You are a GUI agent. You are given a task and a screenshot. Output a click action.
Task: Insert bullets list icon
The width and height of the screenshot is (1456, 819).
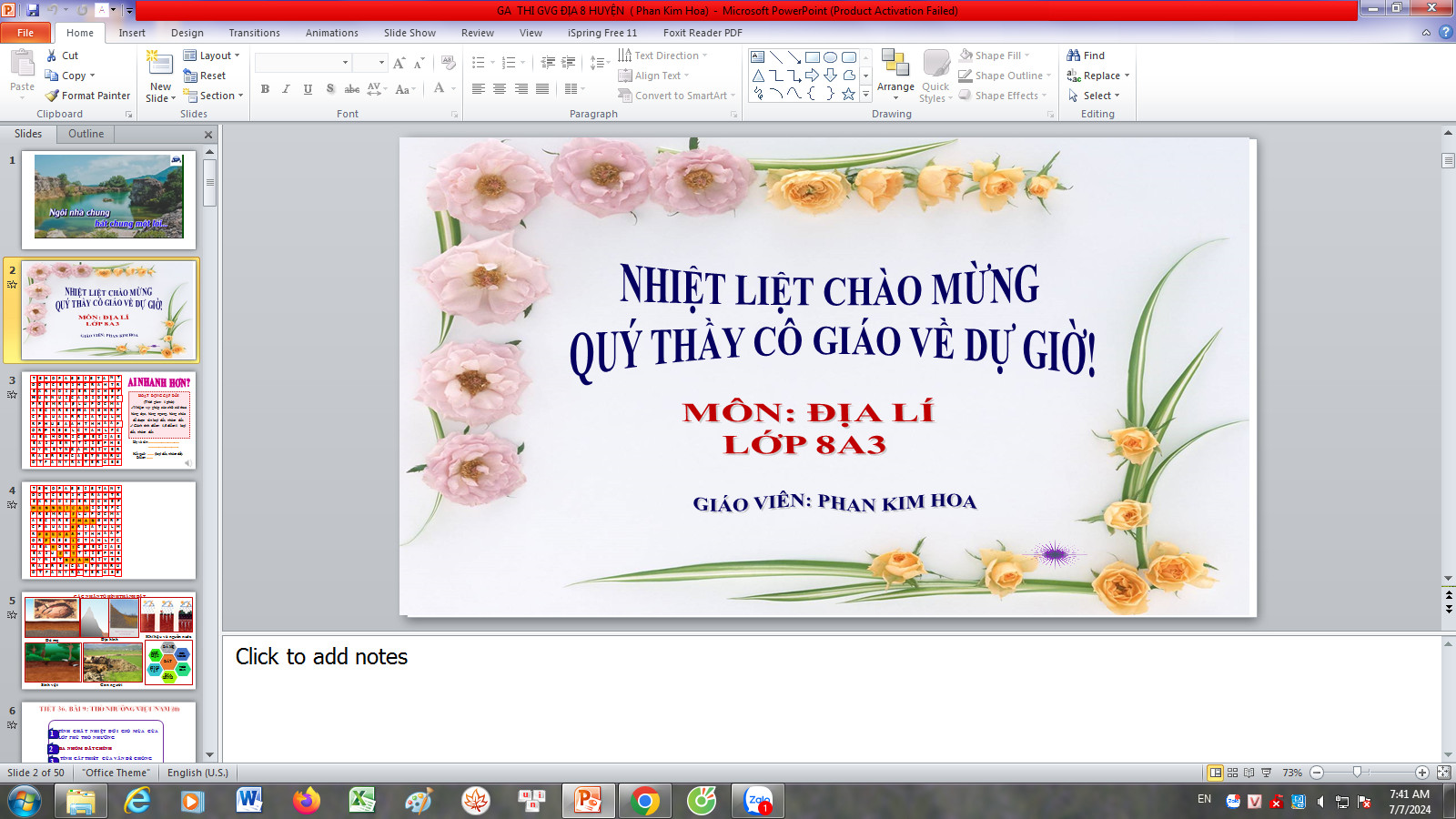479,63
